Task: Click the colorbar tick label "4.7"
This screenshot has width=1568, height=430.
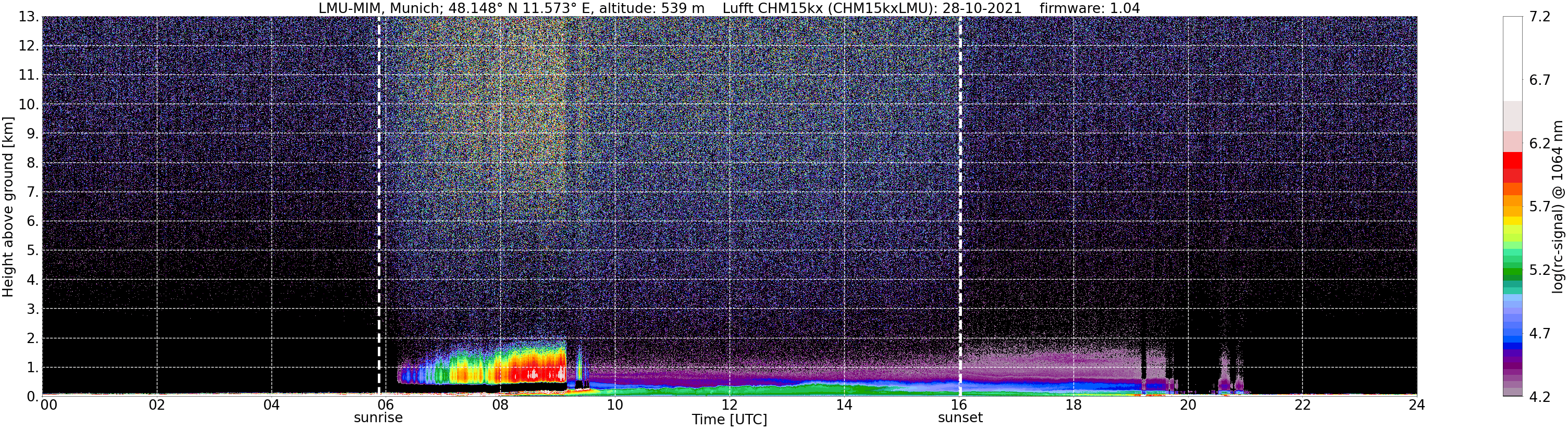Action: tap(1539, 333)
